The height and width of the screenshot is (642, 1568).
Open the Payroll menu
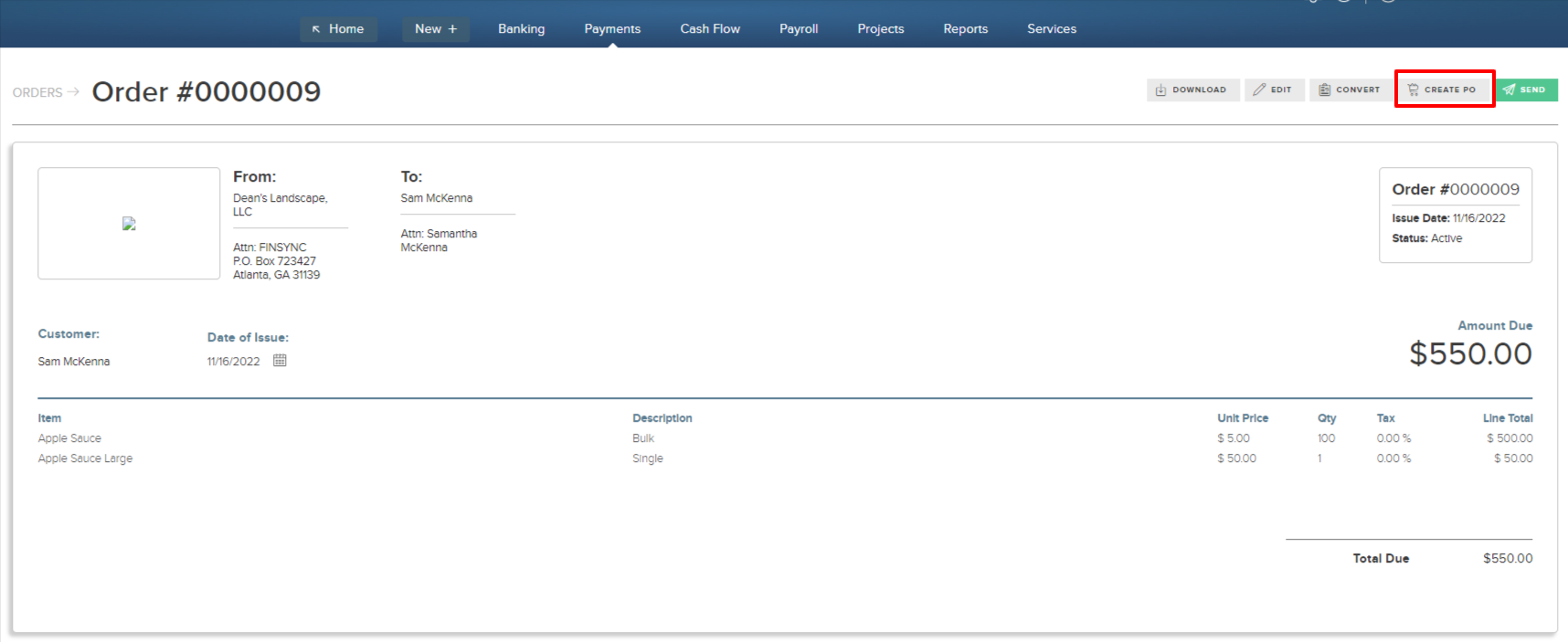(799, 29)
